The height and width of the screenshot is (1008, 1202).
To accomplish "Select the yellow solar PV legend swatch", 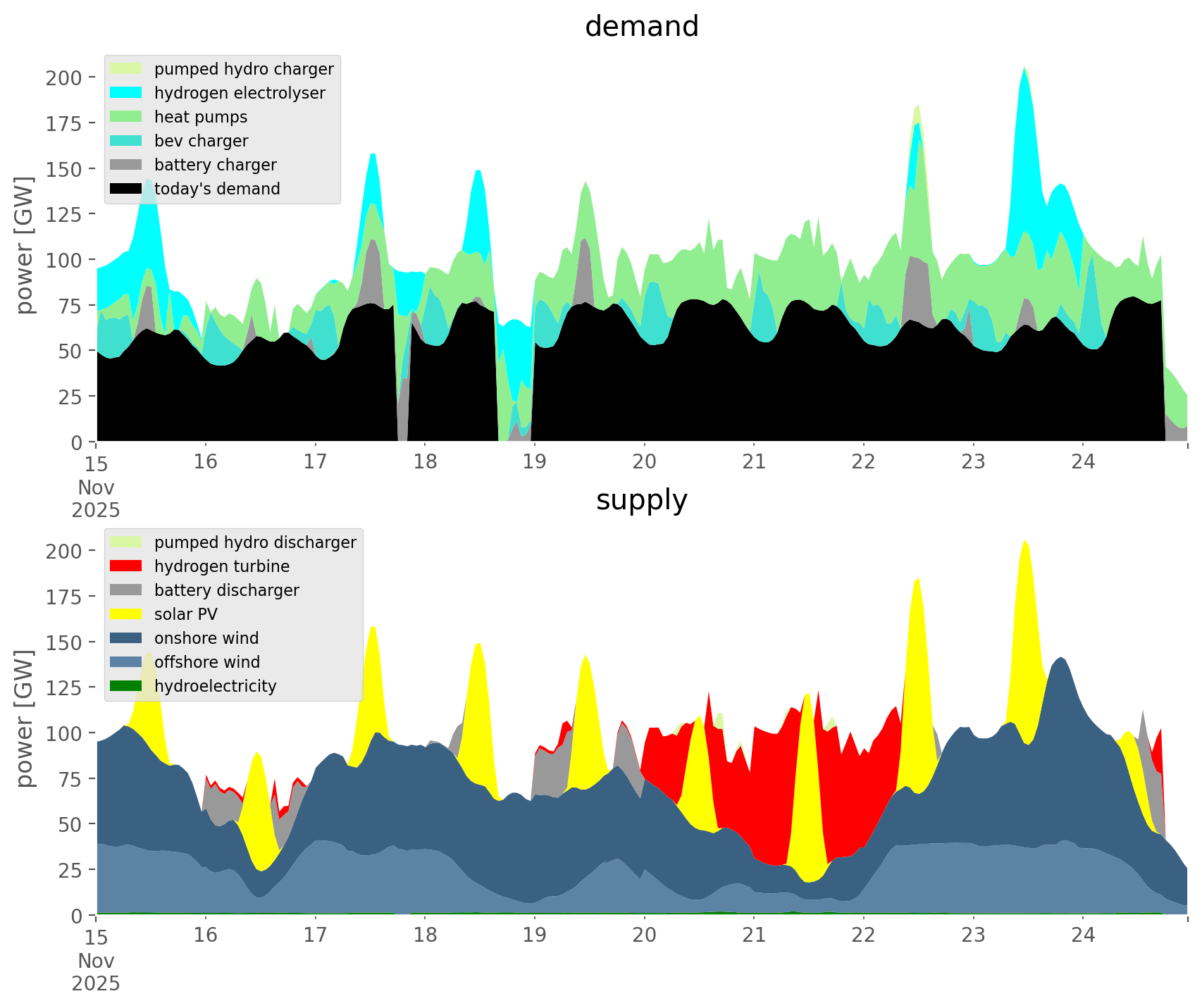I will pos(126,614).
